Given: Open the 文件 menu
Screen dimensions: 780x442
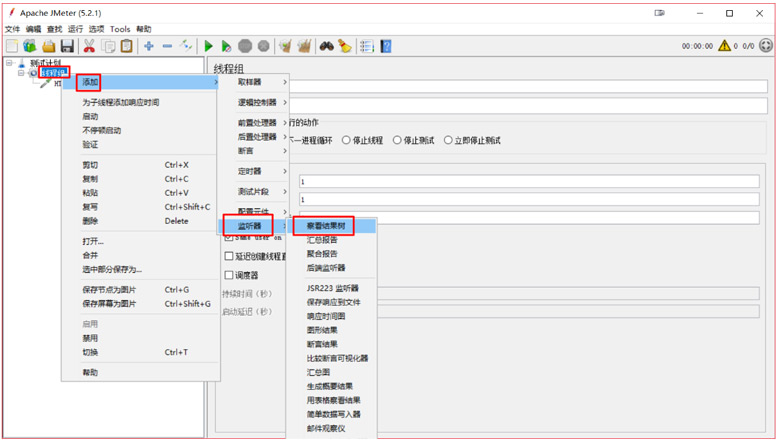Looking at the screenshot, I should tap(12, 29).
